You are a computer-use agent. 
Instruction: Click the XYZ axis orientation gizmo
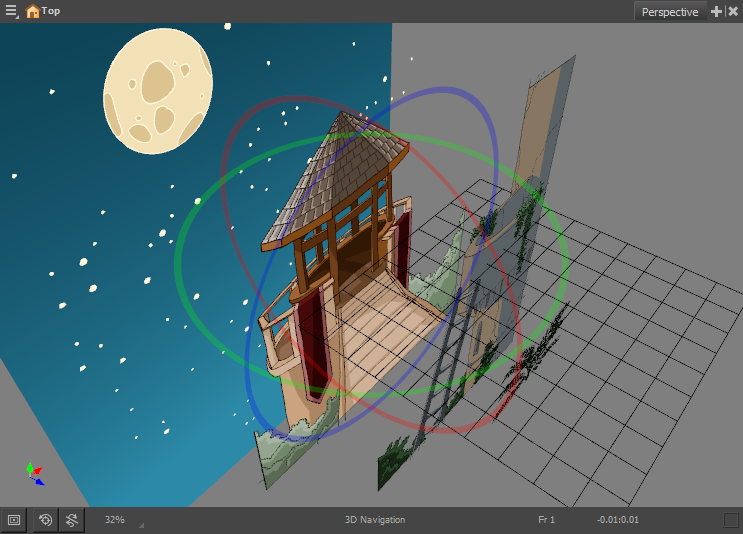pyautogui.click(x=34, y=473)
